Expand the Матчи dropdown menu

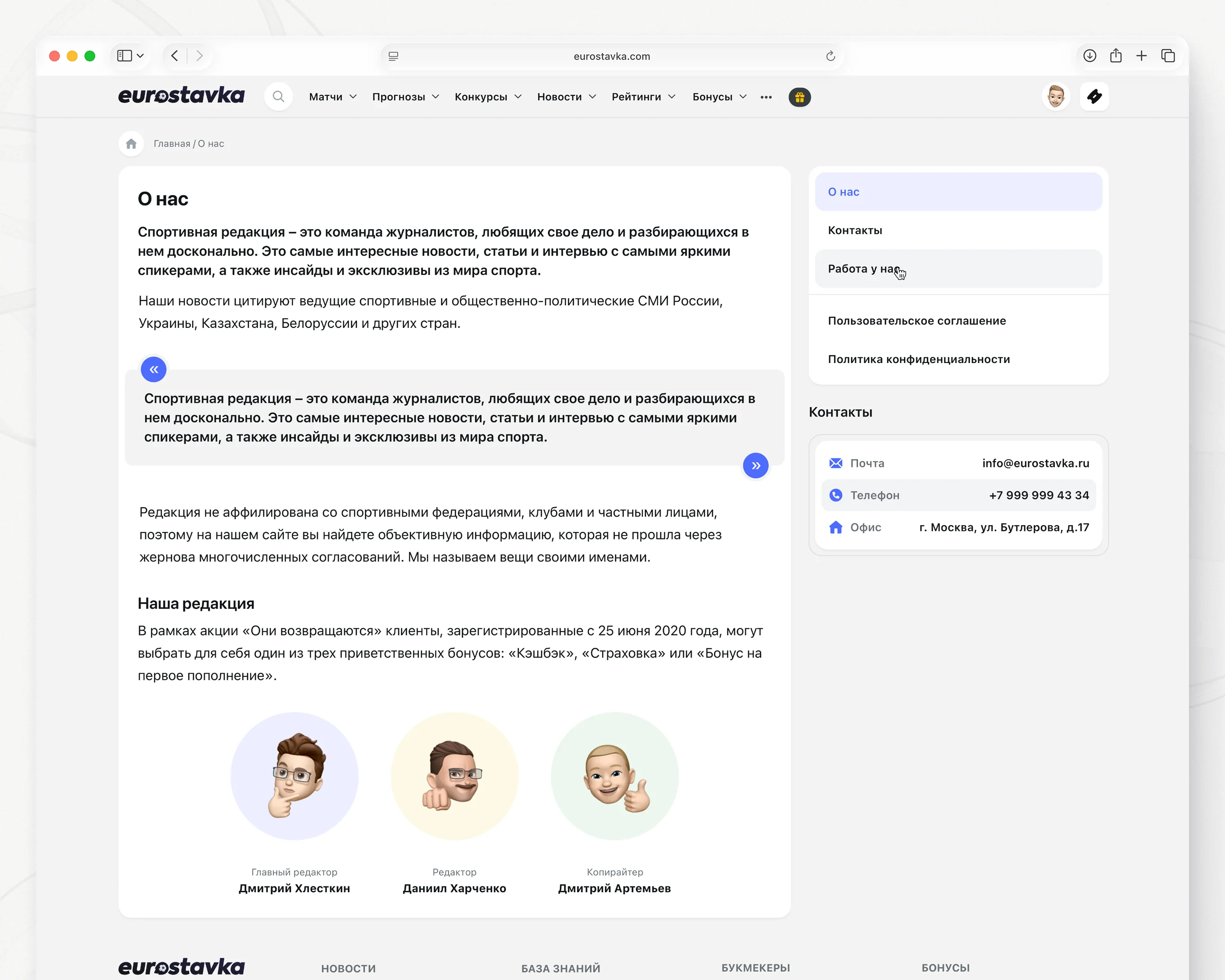tap(332, 97)
